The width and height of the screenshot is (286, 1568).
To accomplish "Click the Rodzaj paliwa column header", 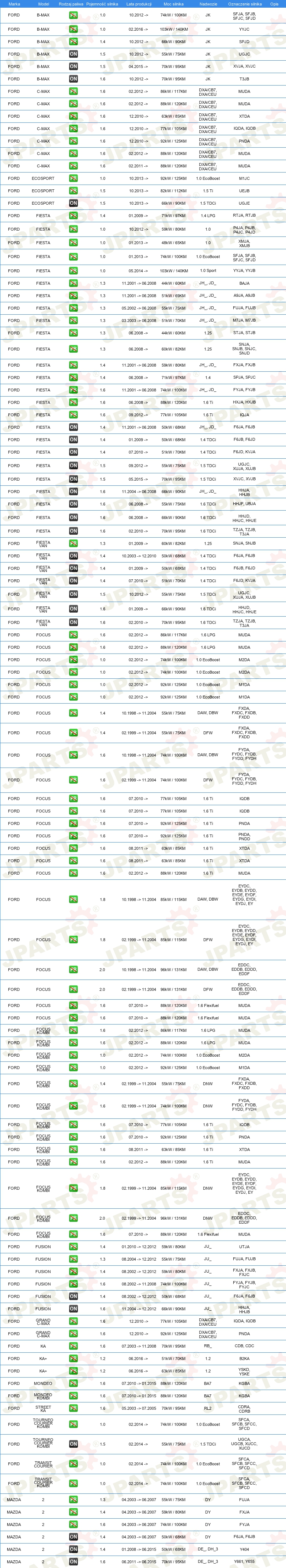I will pos(71,4).
